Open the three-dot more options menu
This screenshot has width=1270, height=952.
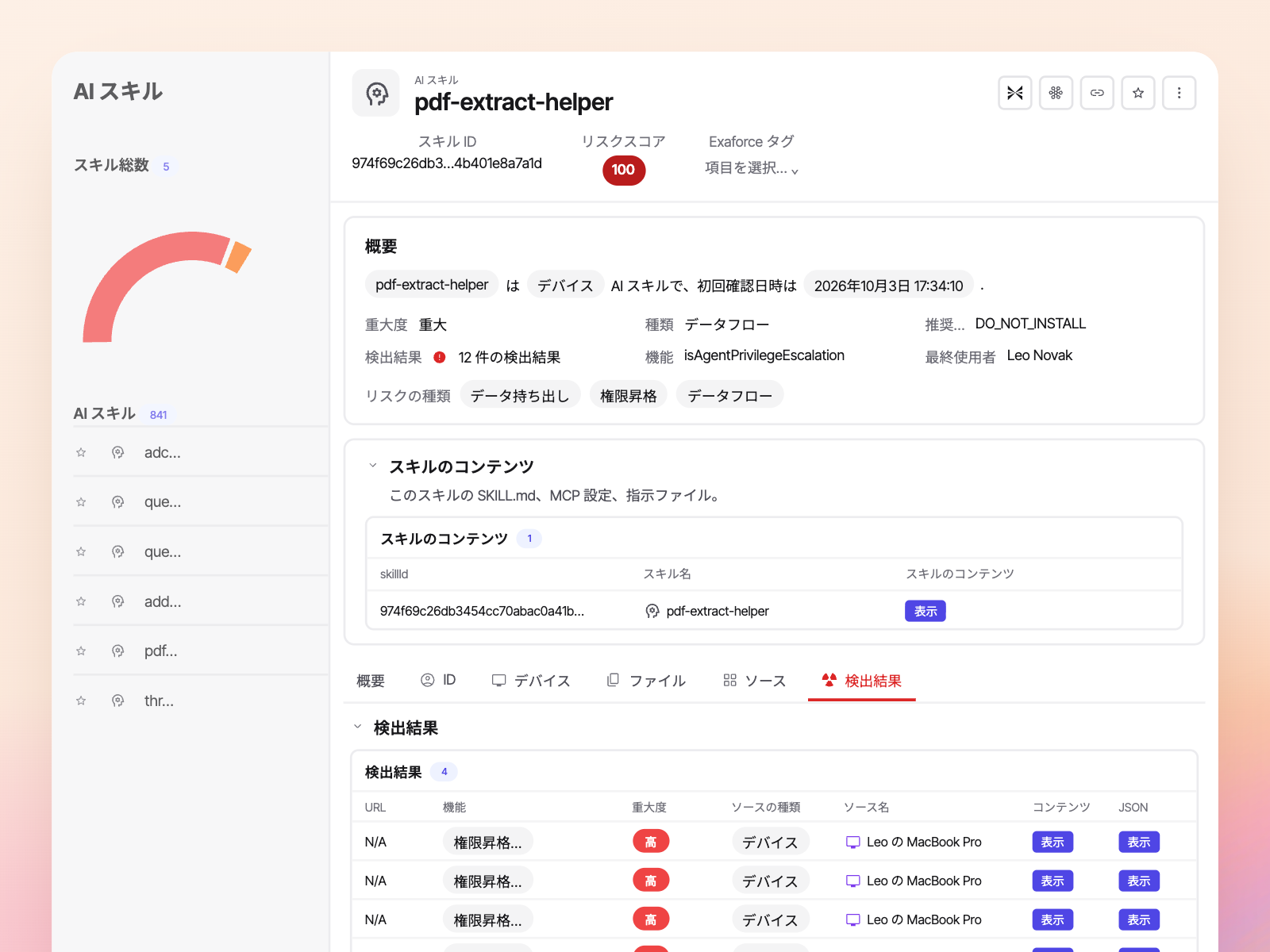pos(1180,93)
